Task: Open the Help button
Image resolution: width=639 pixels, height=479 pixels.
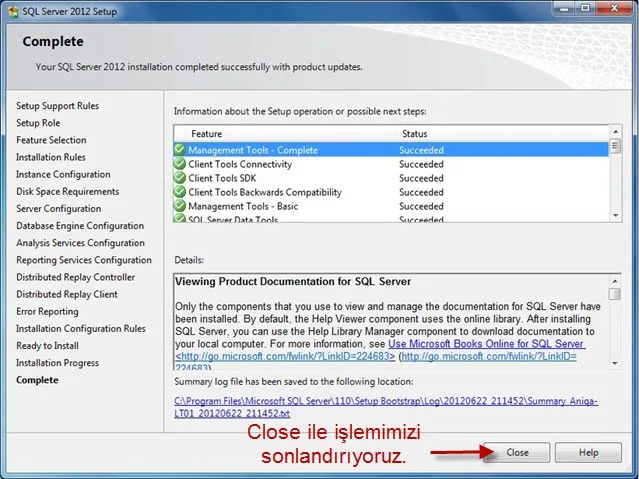Action: tap(588, 453)
